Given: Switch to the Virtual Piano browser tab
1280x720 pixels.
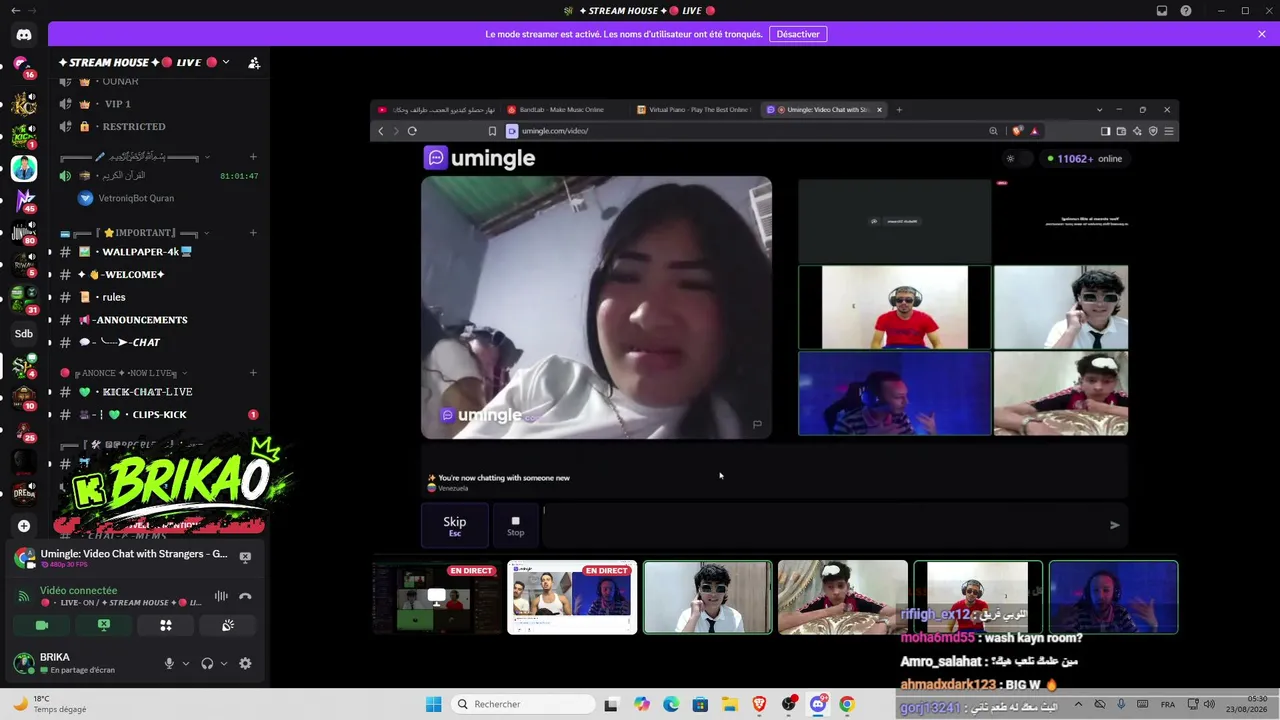Looking at the screenshot, I should 693,110.
